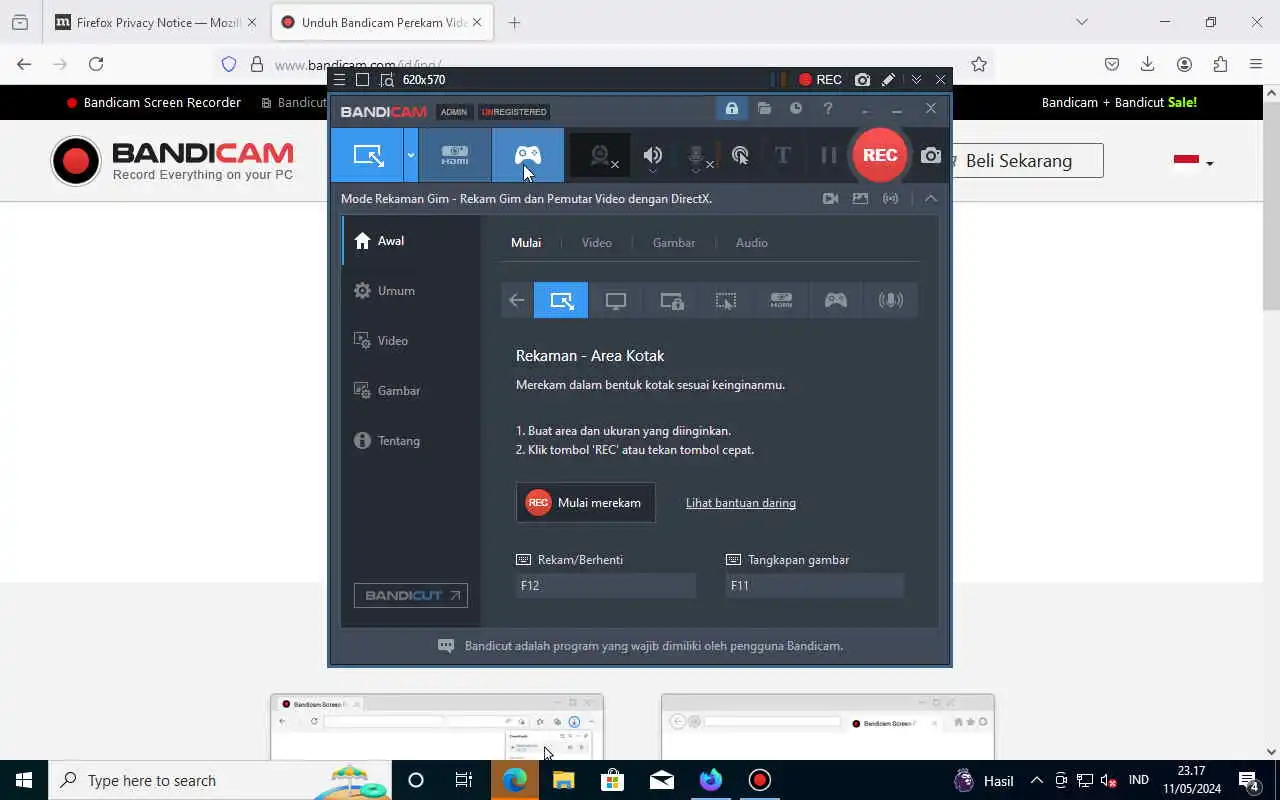The image size is (1280, 800).
Task: Open the Gambar settings section in sidebar
Action: pyautogui.click(x=411, y=391)
